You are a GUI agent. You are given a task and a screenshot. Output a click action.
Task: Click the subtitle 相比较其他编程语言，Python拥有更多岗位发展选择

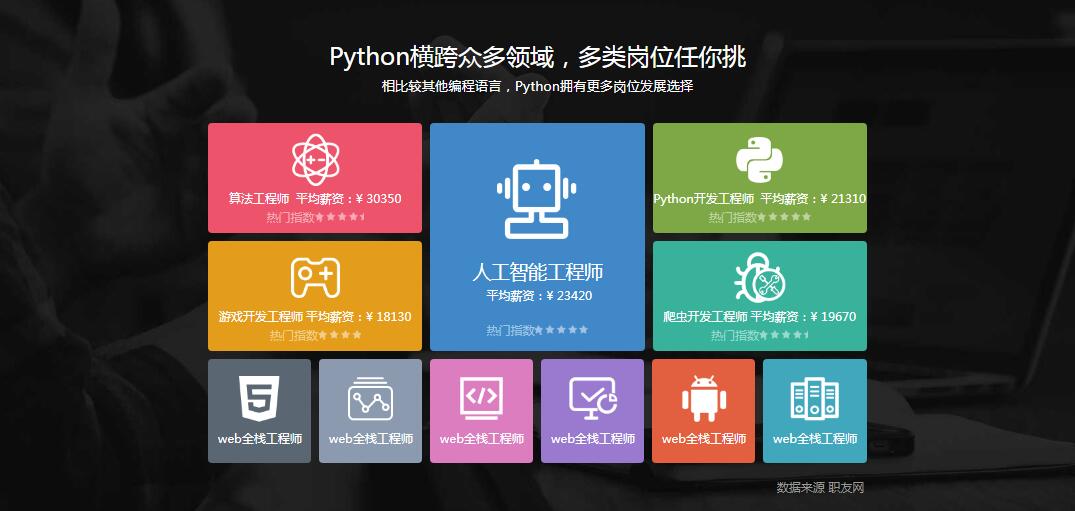coord(538,86)
